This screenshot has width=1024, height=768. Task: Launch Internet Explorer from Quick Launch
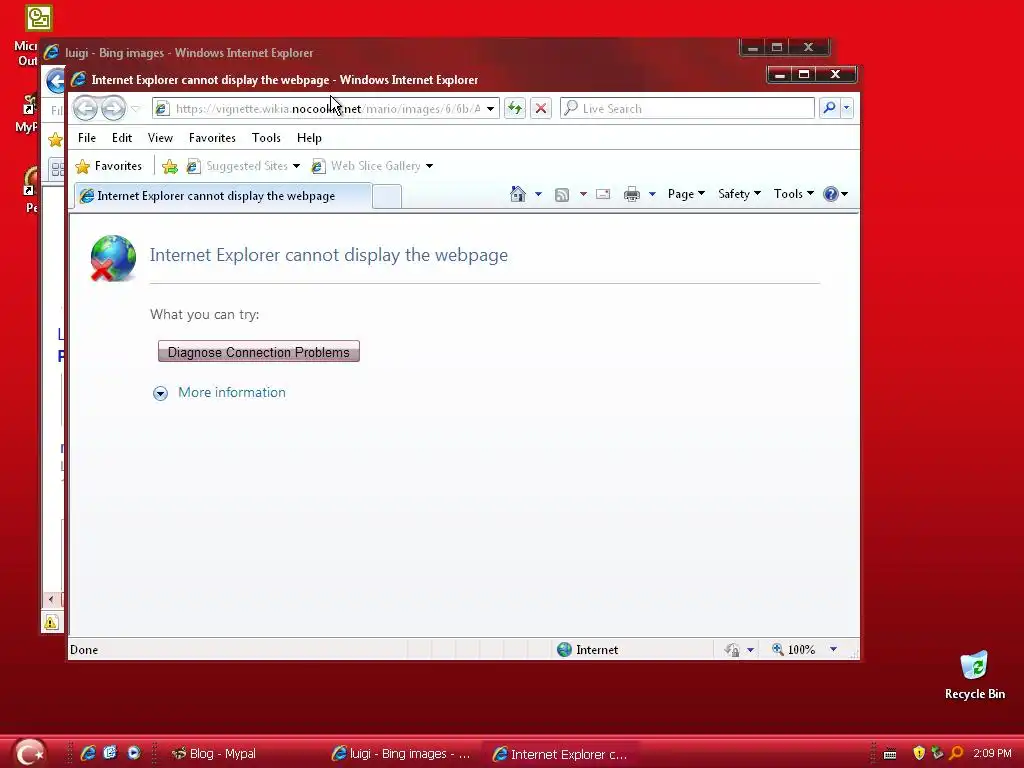tap(88, 753)
